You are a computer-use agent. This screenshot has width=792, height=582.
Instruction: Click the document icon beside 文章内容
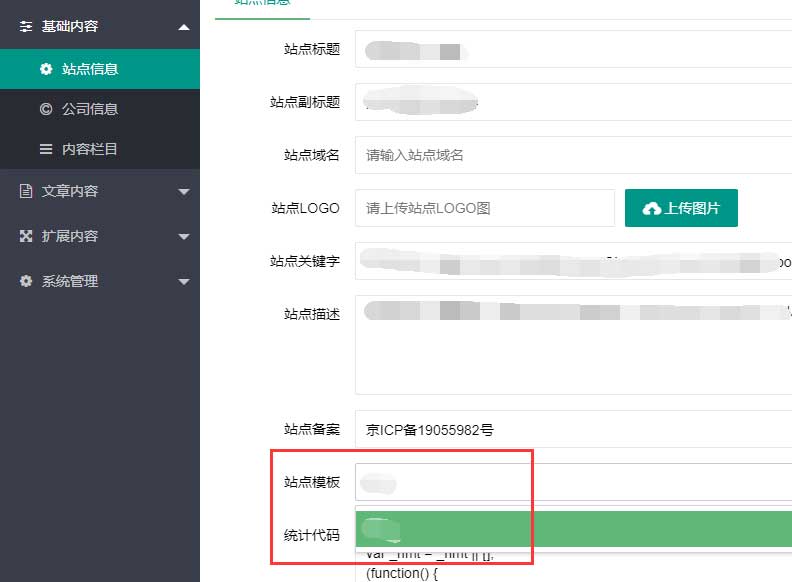(x=26, y=191)
